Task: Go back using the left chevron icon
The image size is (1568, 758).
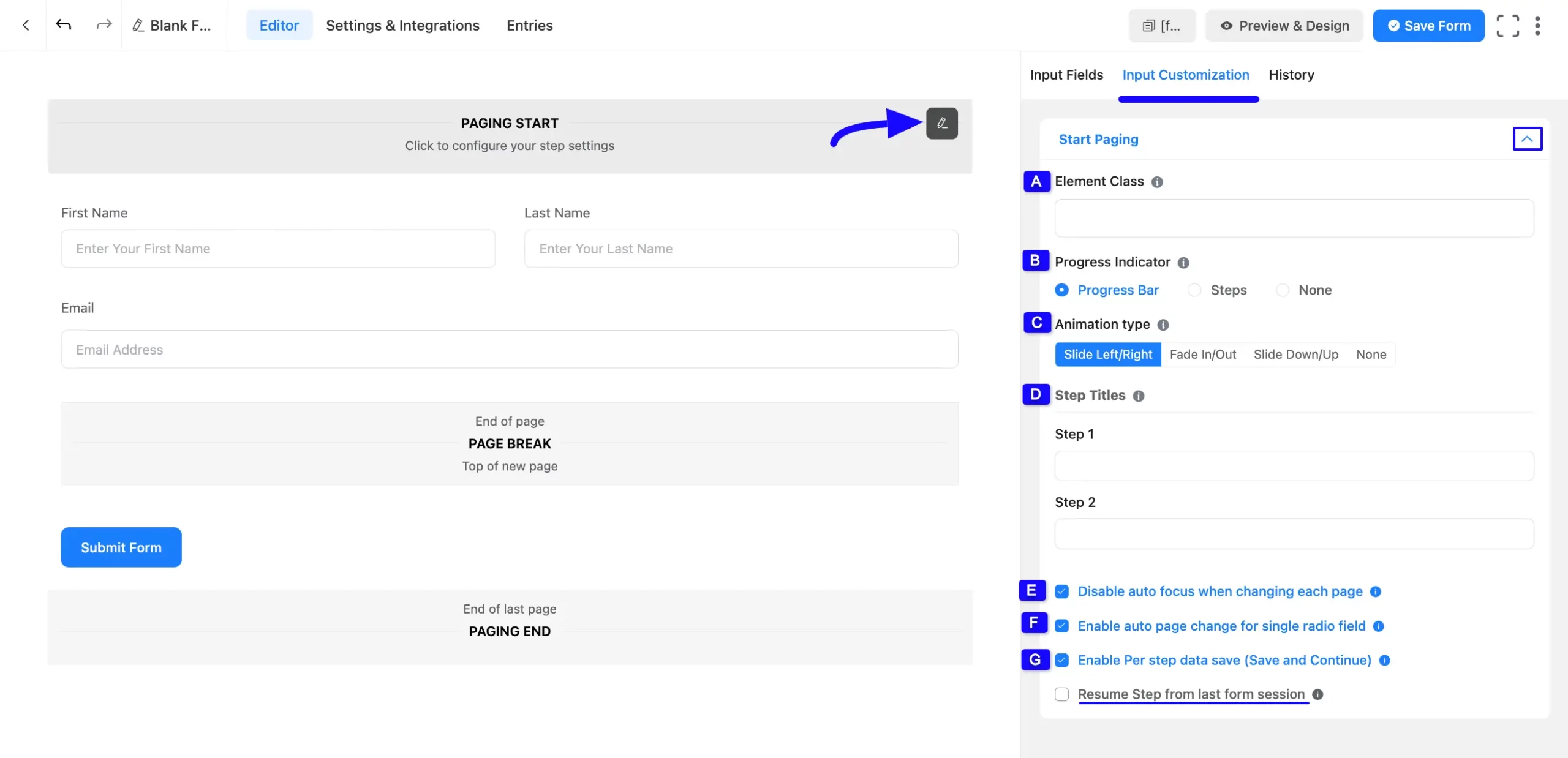Action: pyautogui.click(x=26, y=25)
